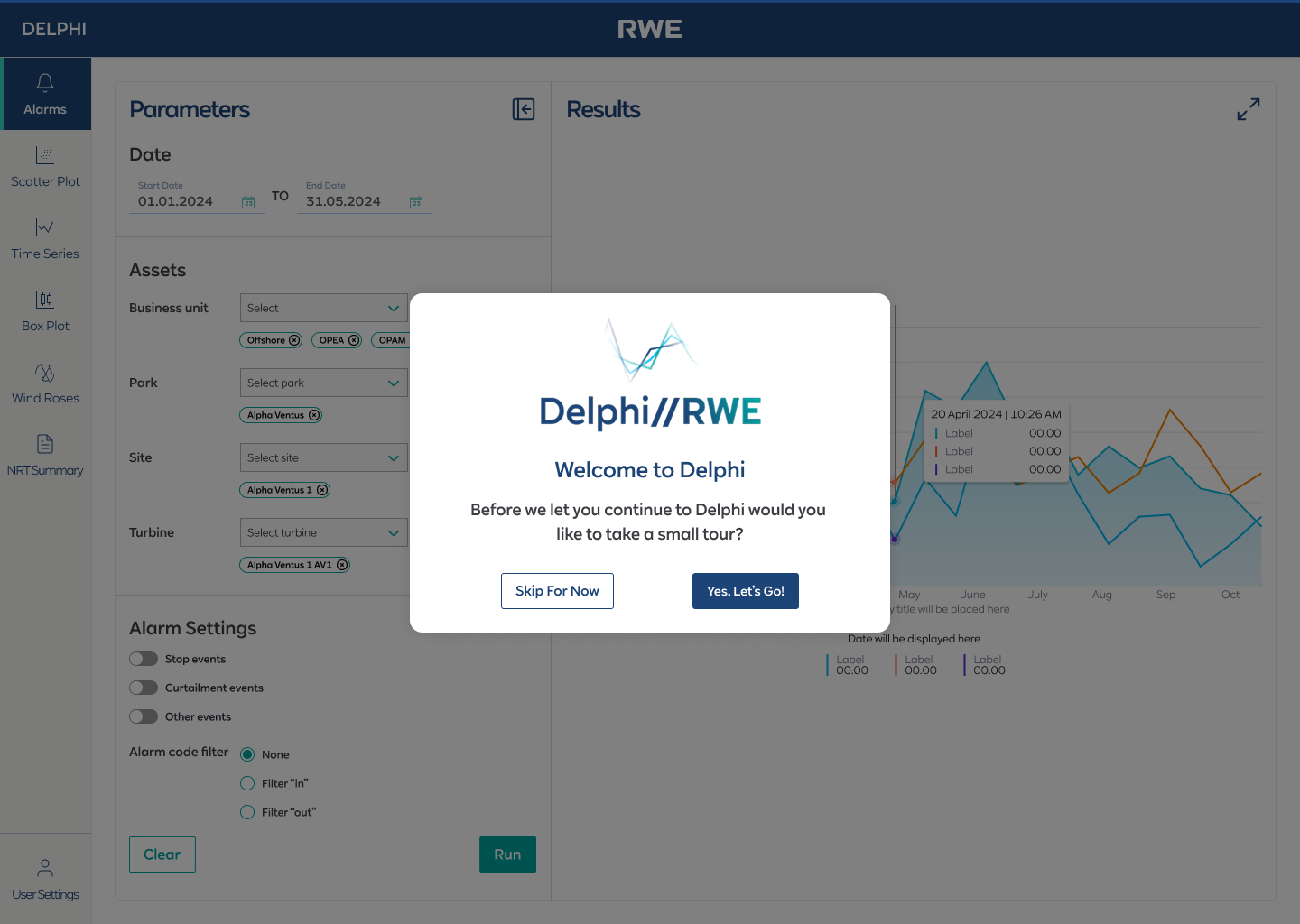Open Box Plot icon in sidebar
Screen dimensions: 1300x924
pos(45,300)
